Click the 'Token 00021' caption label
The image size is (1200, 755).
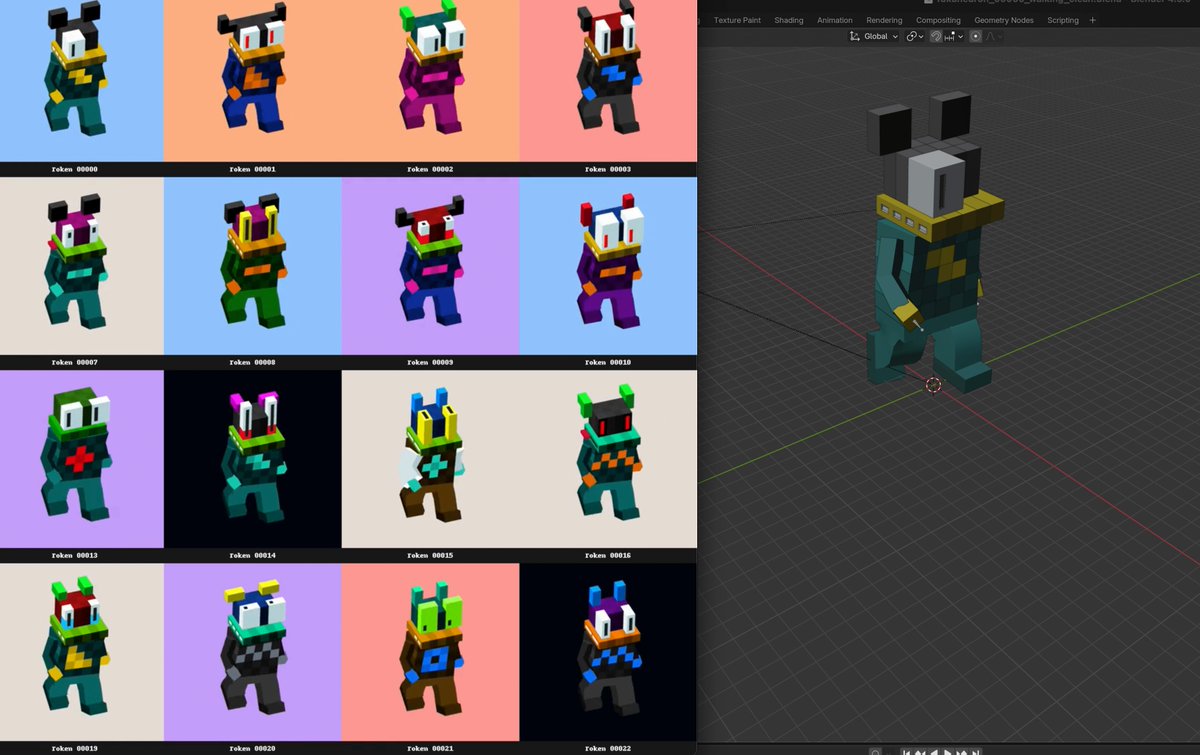pyautogui.click(x=430, y=748)
